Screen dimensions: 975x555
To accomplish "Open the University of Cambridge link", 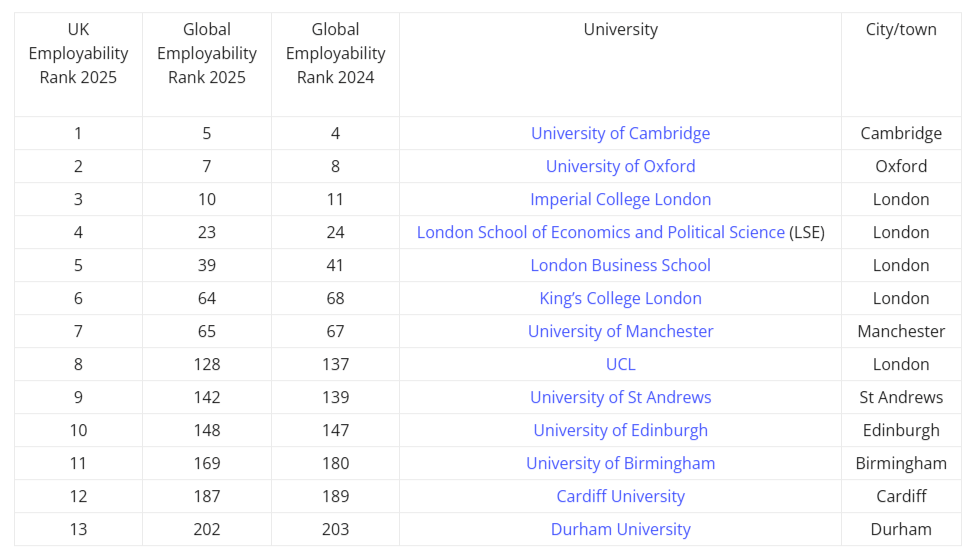I will [620, 133].
